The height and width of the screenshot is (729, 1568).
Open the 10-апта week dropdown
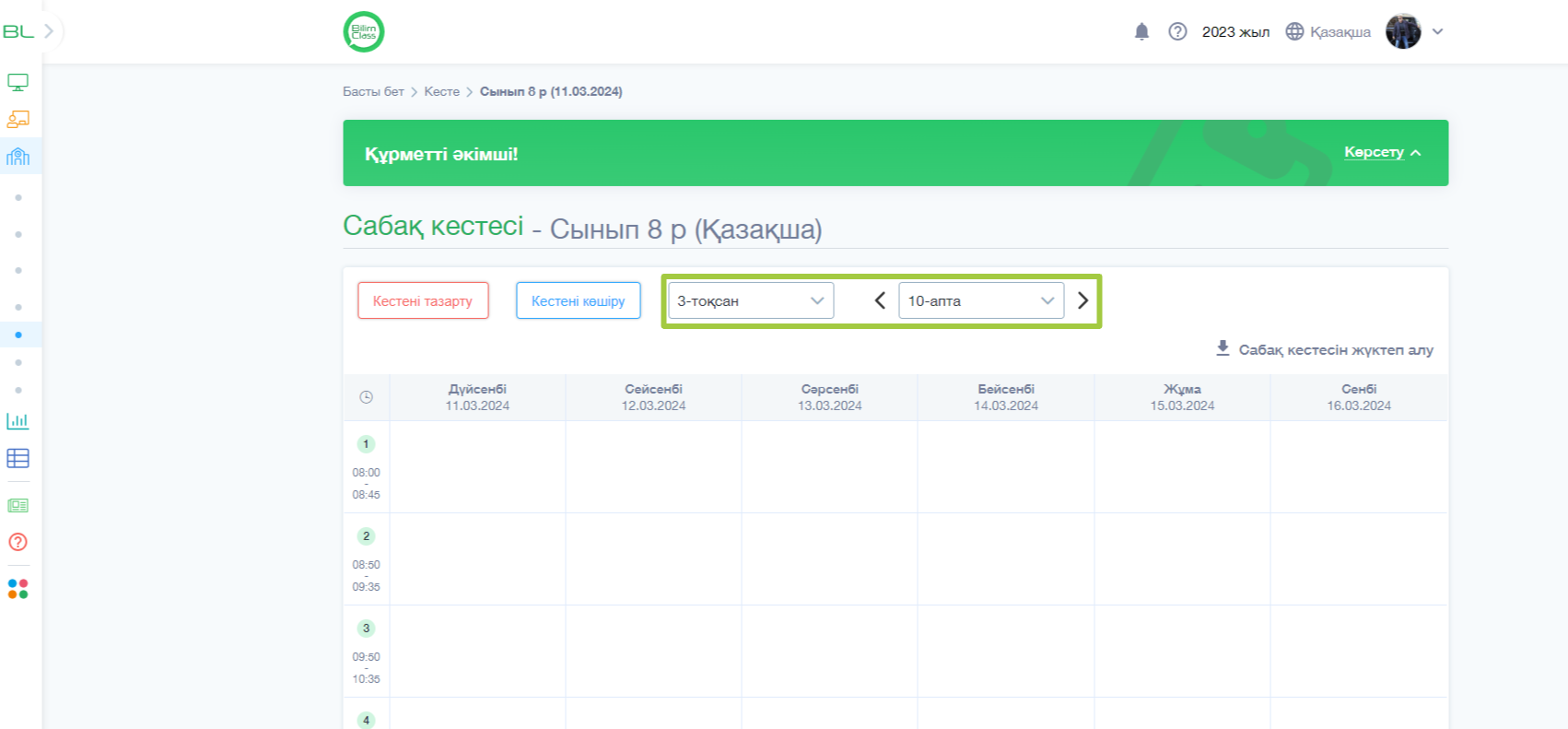tap(980, 300)
